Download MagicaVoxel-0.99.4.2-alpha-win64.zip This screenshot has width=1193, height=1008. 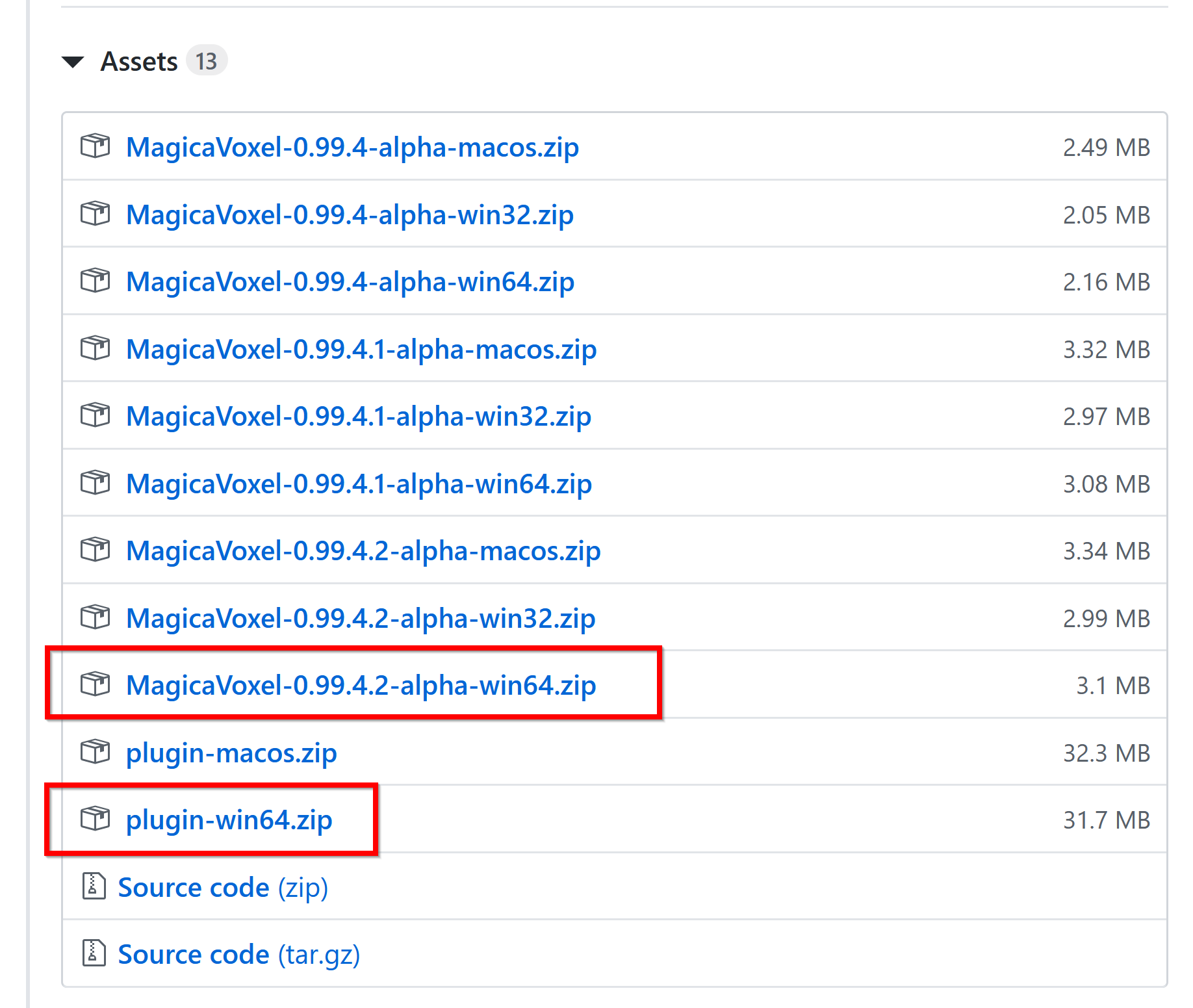pyautogui.click(x=361, y=686)
